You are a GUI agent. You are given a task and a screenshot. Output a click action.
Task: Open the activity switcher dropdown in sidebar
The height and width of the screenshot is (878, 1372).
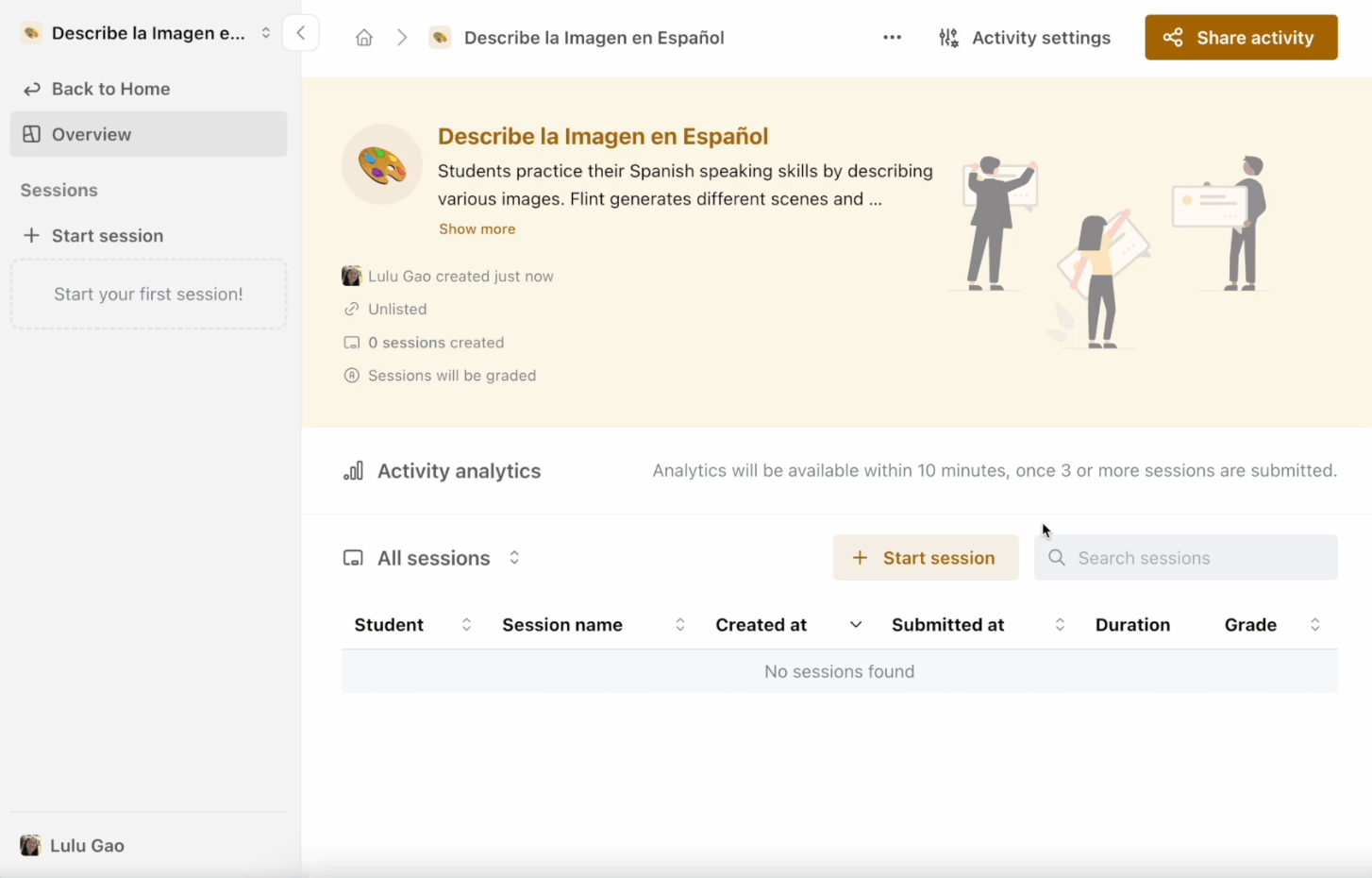pos(266,33)
